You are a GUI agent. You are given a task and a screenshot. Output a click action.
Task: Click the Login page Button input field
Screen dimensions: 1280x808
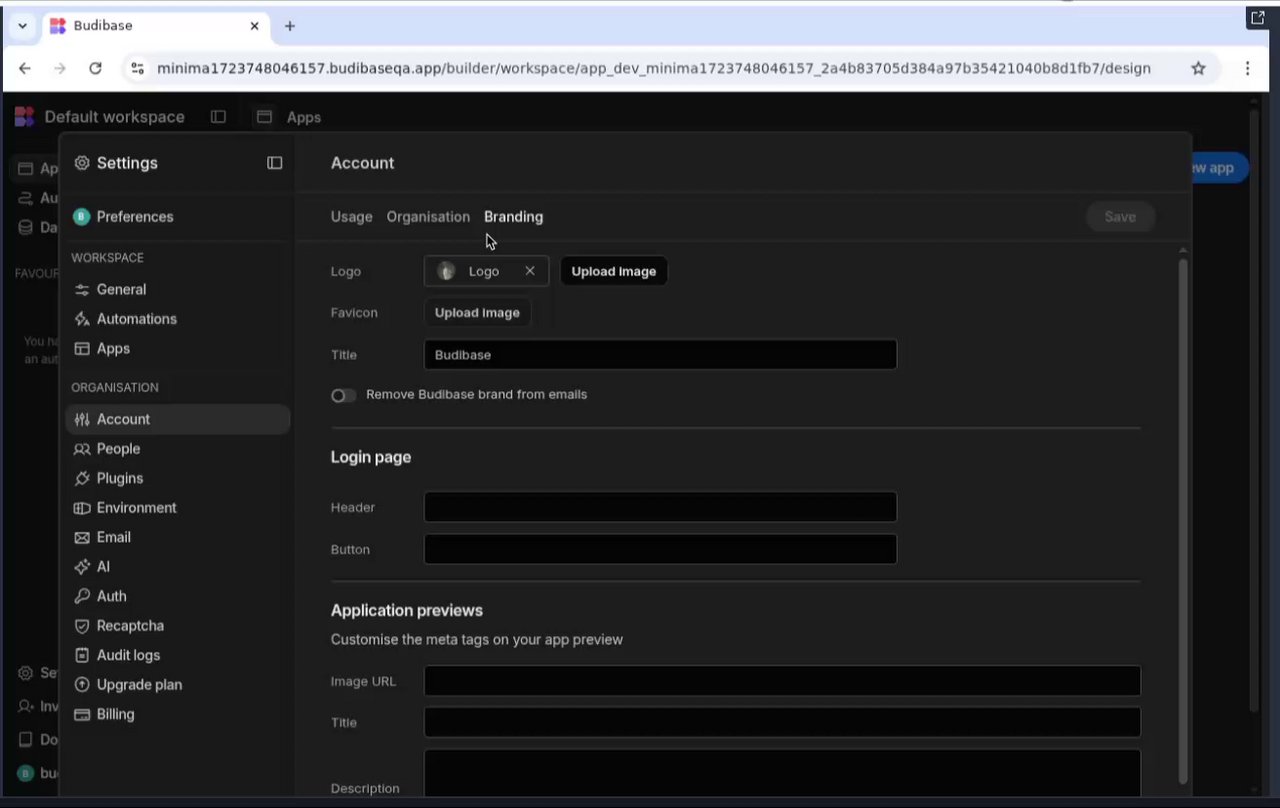(x=660, y=549)
